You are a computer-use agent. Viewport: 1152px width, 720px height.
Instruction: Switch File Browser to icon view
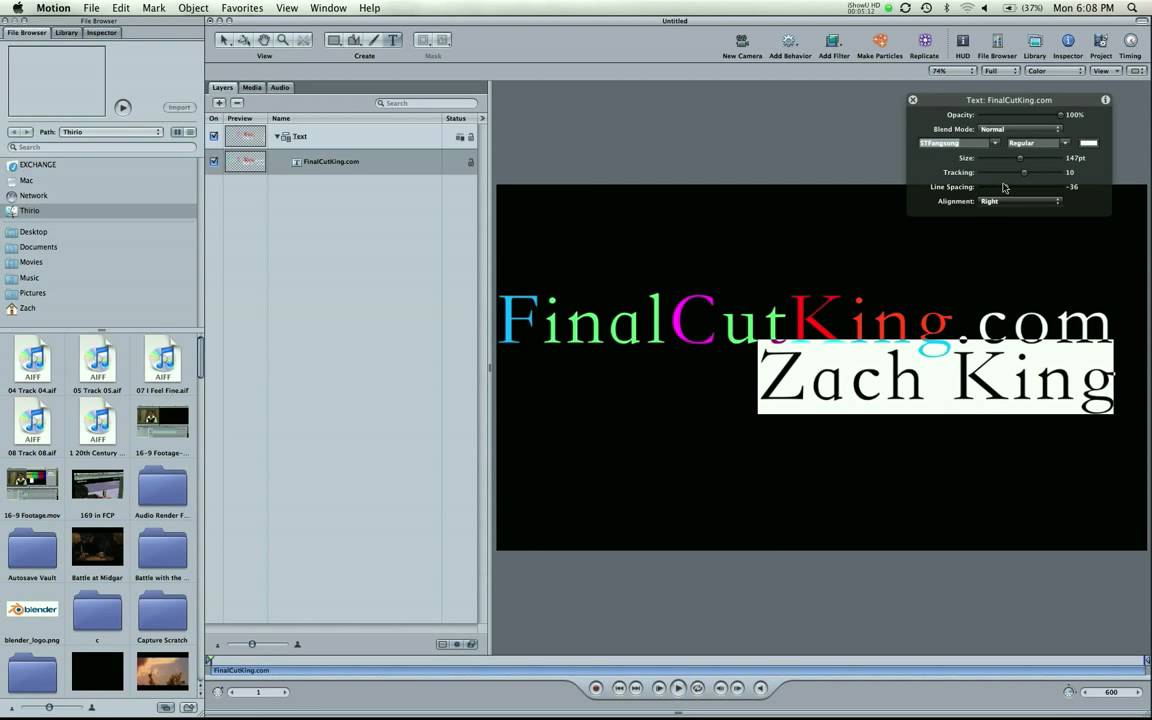tap(177, 132)
